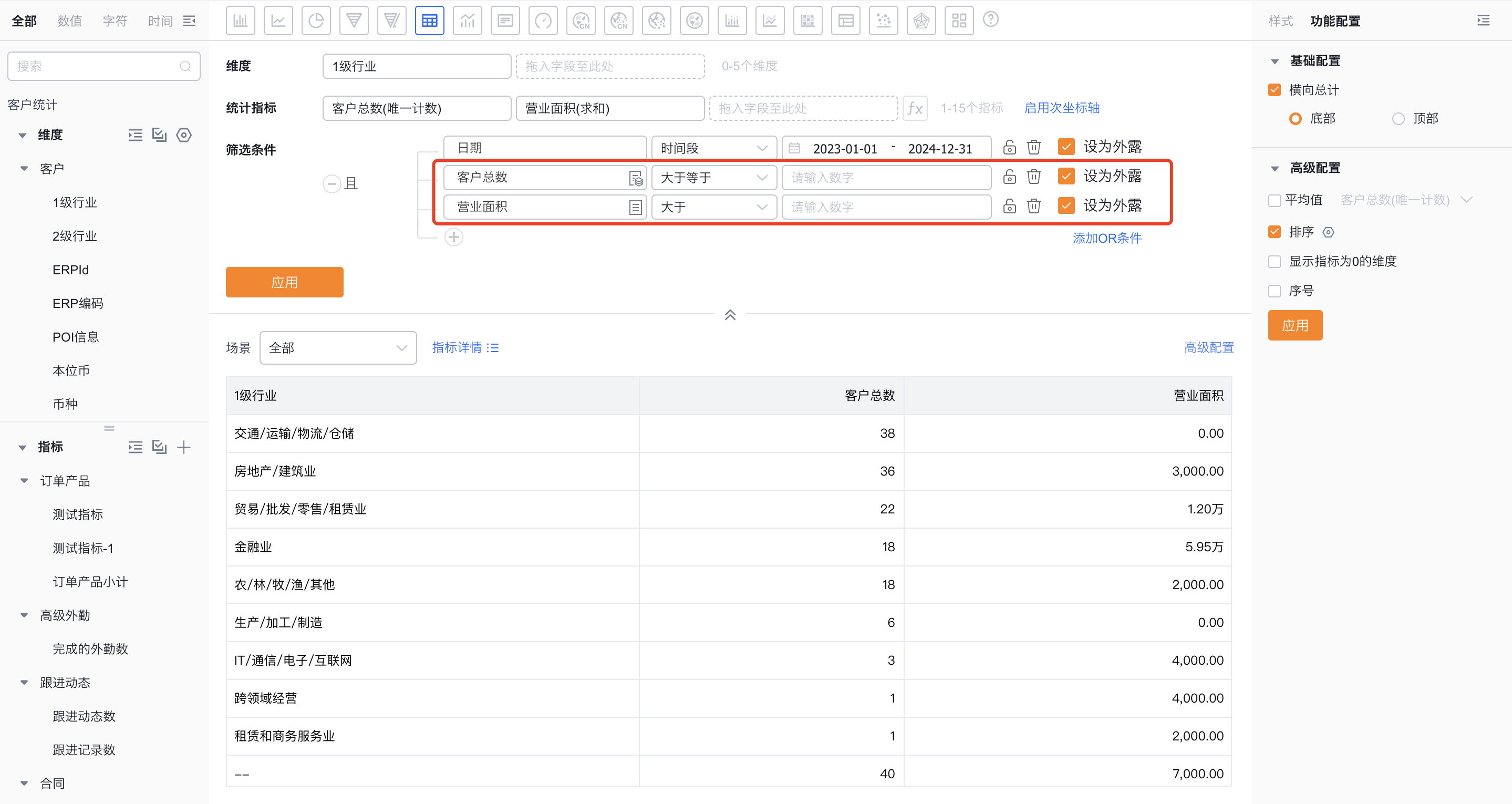Delete the 营业面积 filter with trash icon
The image size is (1512, 804).
[1033, 206]
